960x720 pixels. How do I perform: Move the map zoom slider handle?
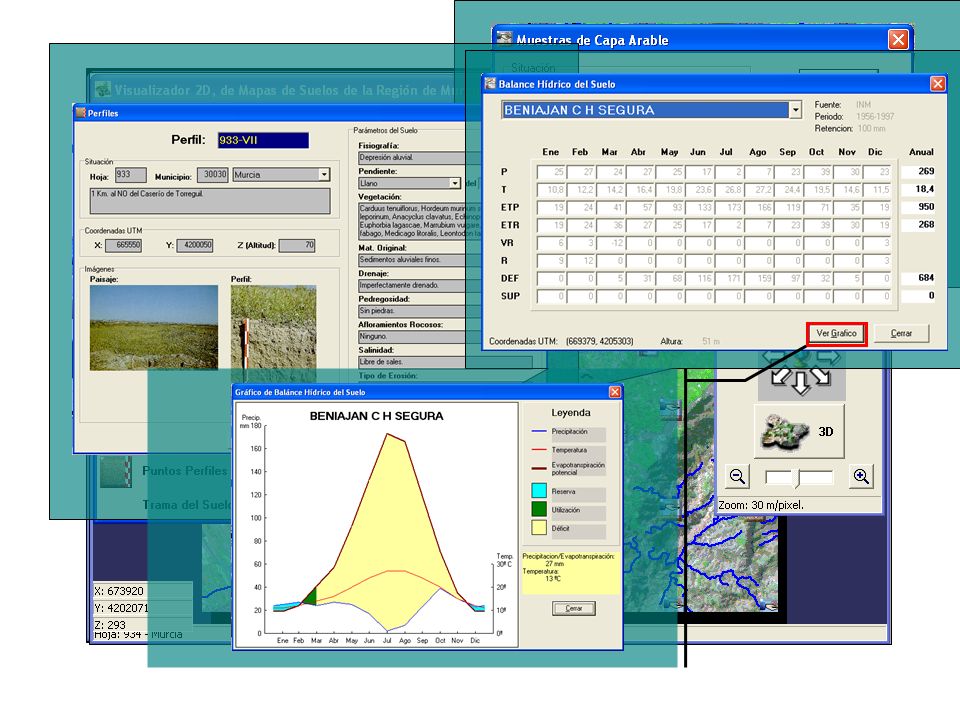[797, 478]
